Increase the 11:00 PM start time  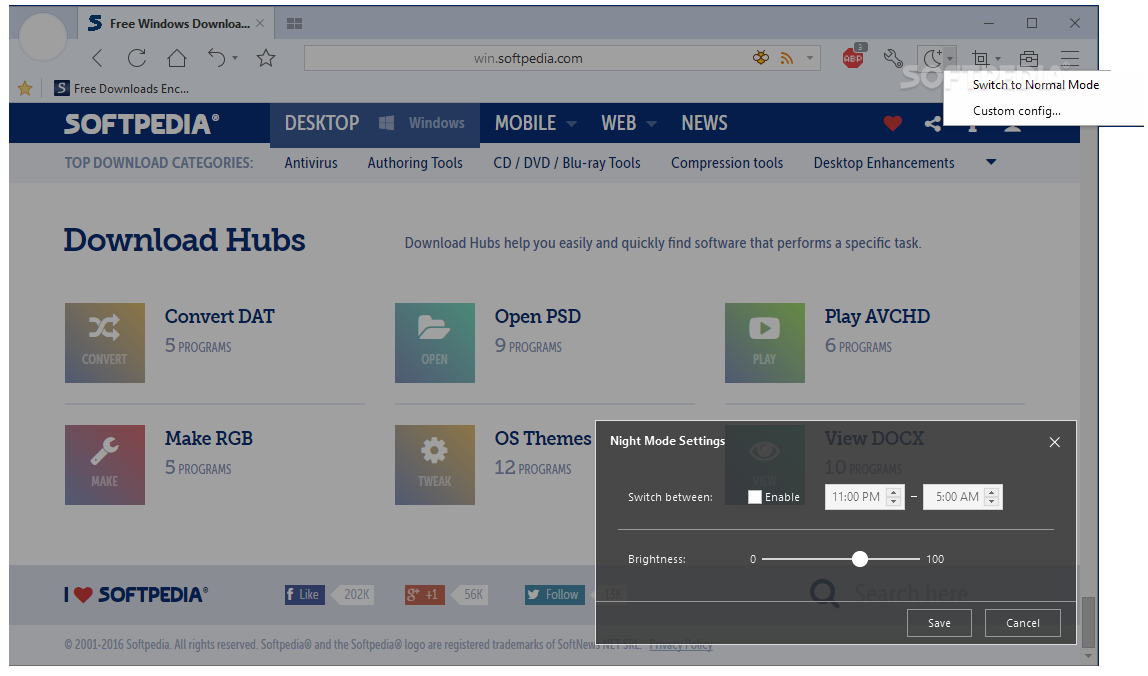pyautogui.click(x=893, y=492)
